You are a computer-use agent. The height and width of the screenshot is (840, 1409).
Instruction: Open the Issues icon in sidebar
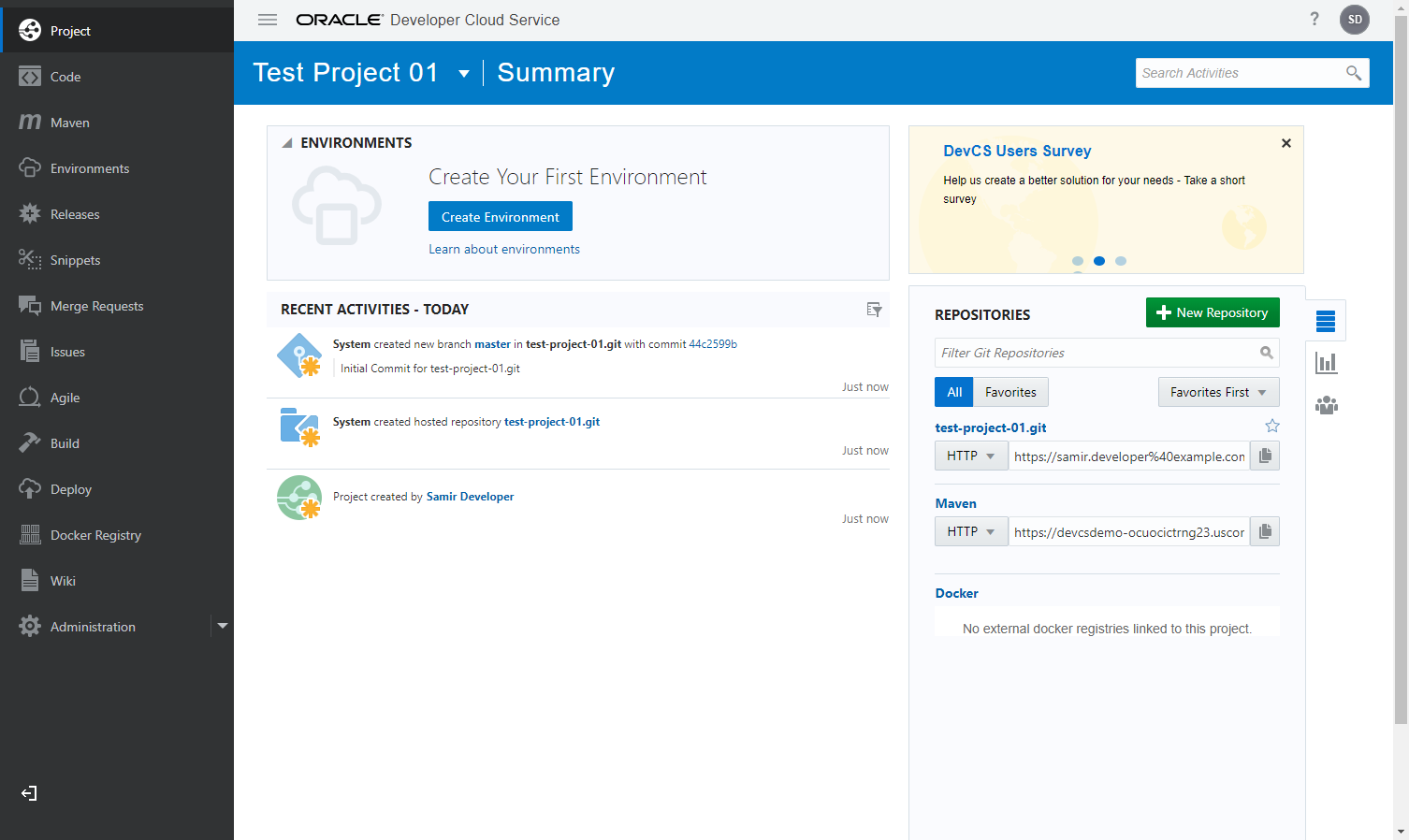point(30,352)
